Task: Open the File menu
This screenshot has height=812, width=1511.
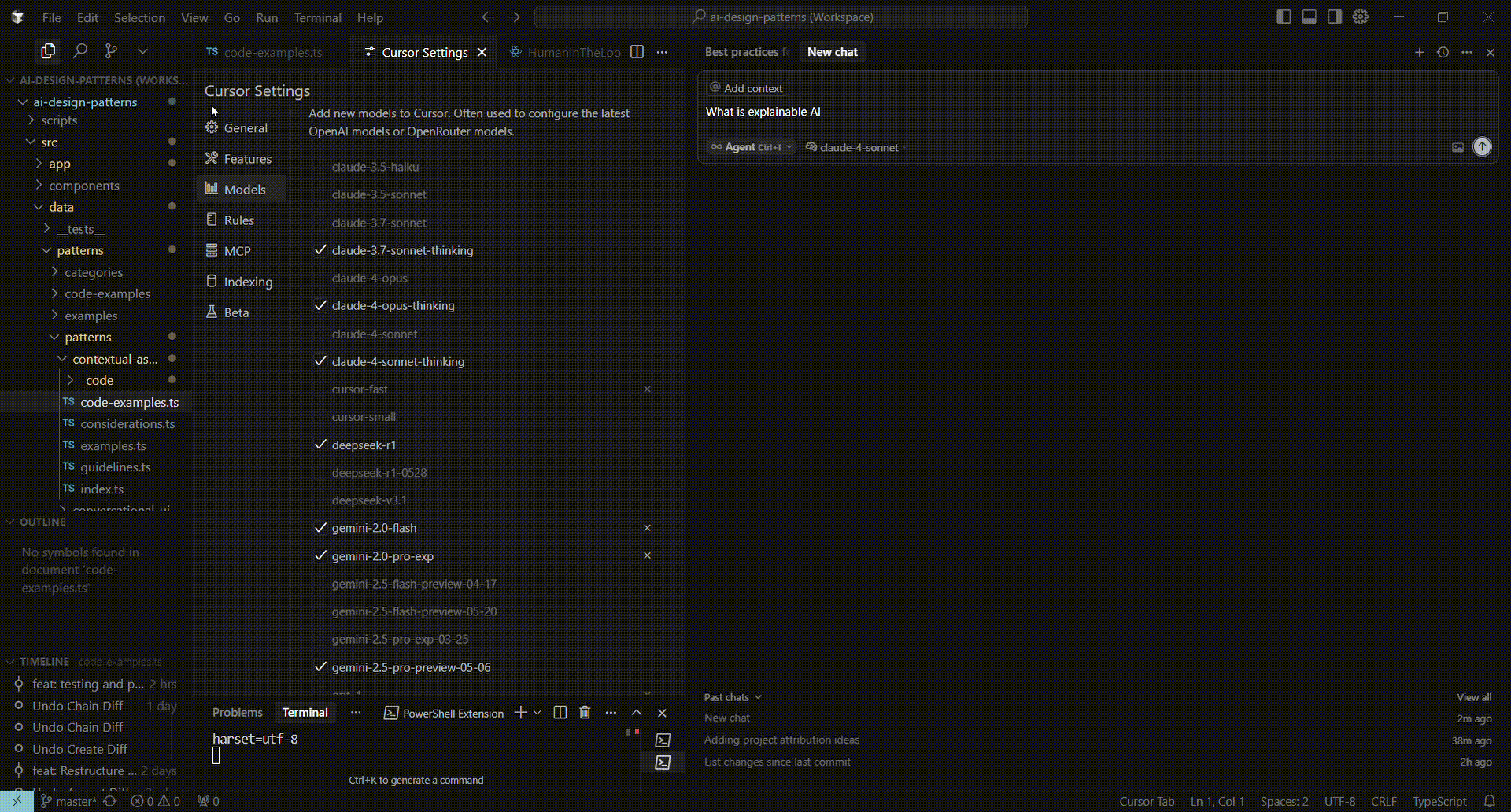Action: click(x=52, y=17)
